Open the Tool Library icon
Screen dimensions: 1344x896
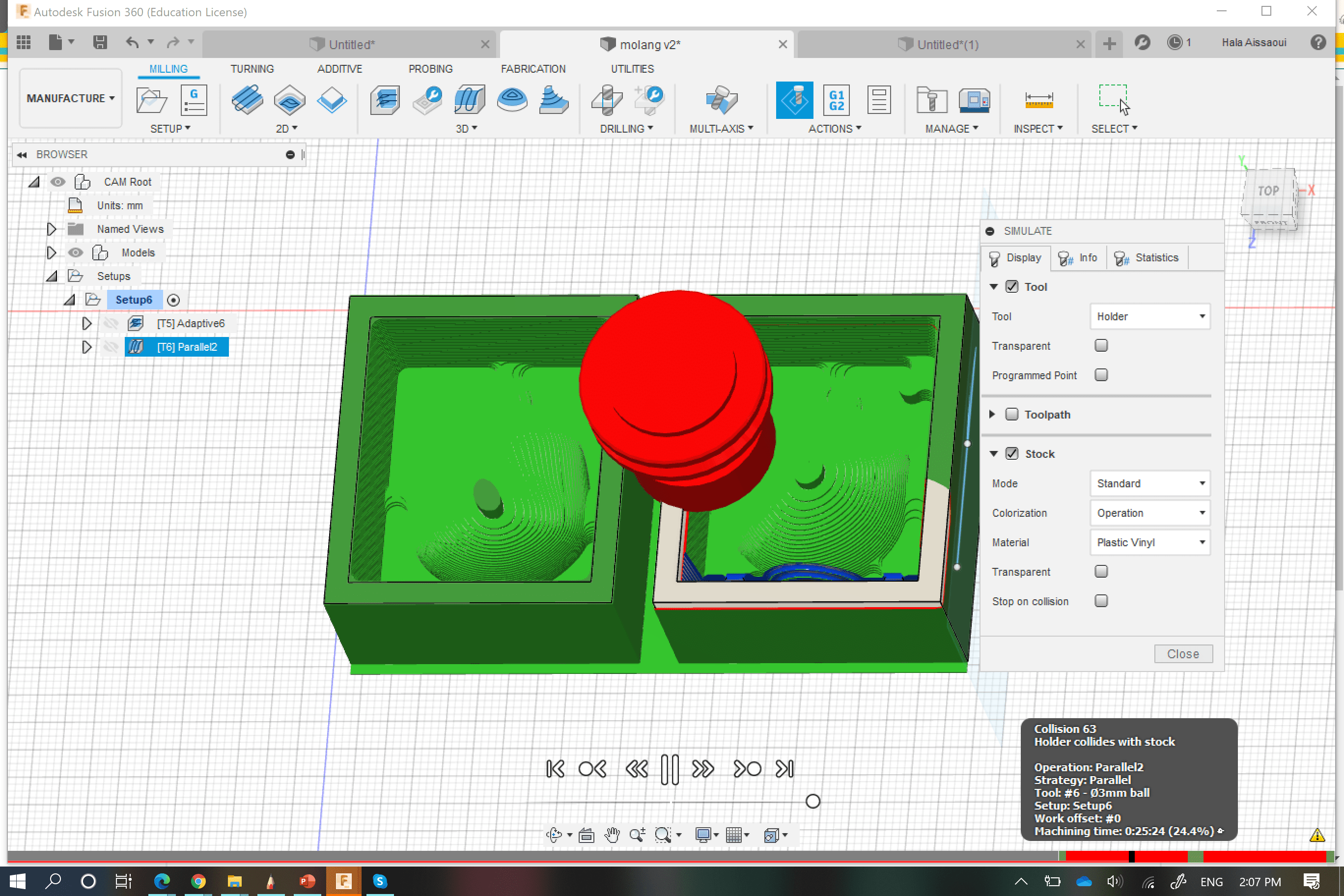point(931,100)
